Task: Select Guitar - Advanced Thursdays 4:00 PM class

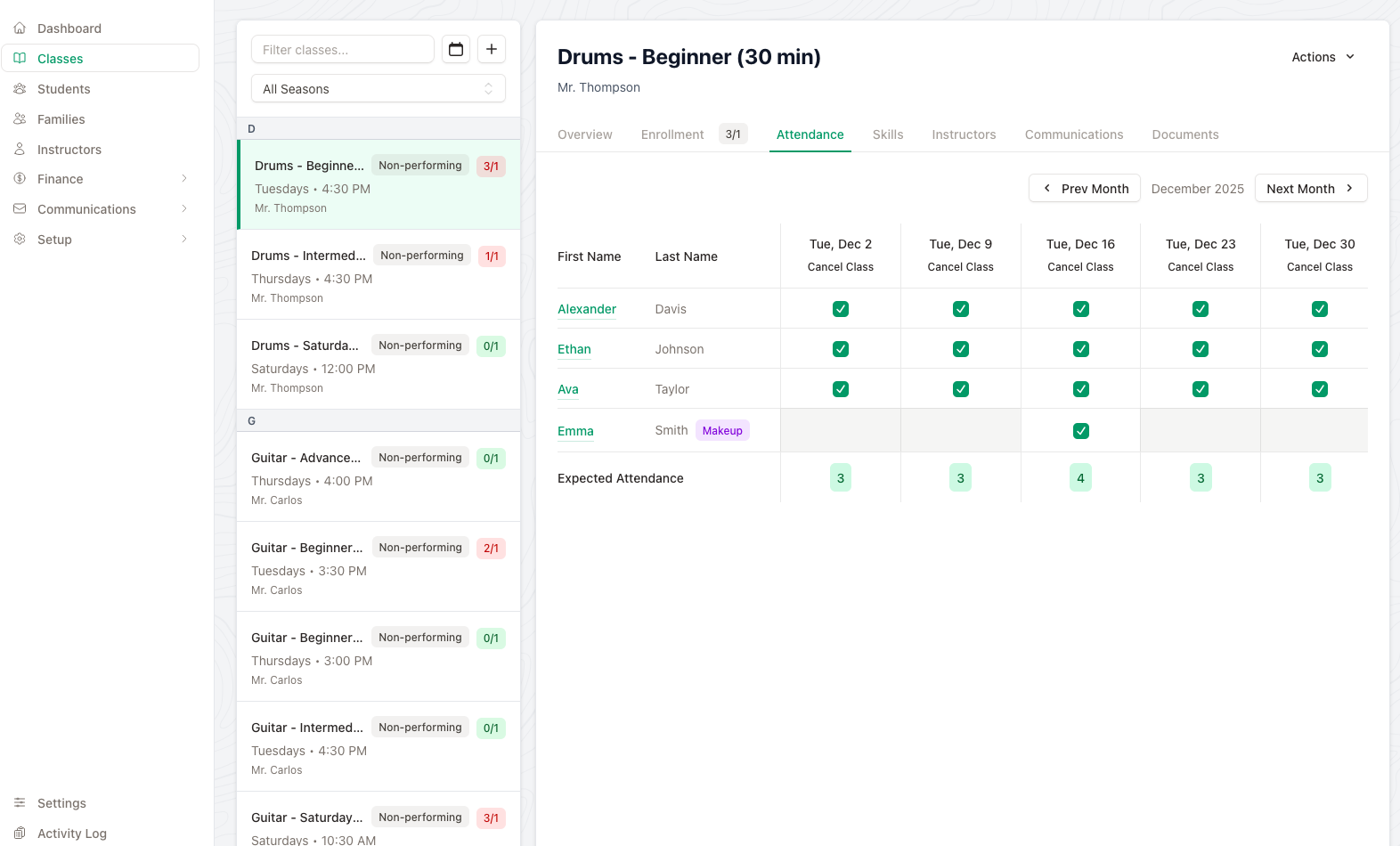Action: click(x=378, y=476)
